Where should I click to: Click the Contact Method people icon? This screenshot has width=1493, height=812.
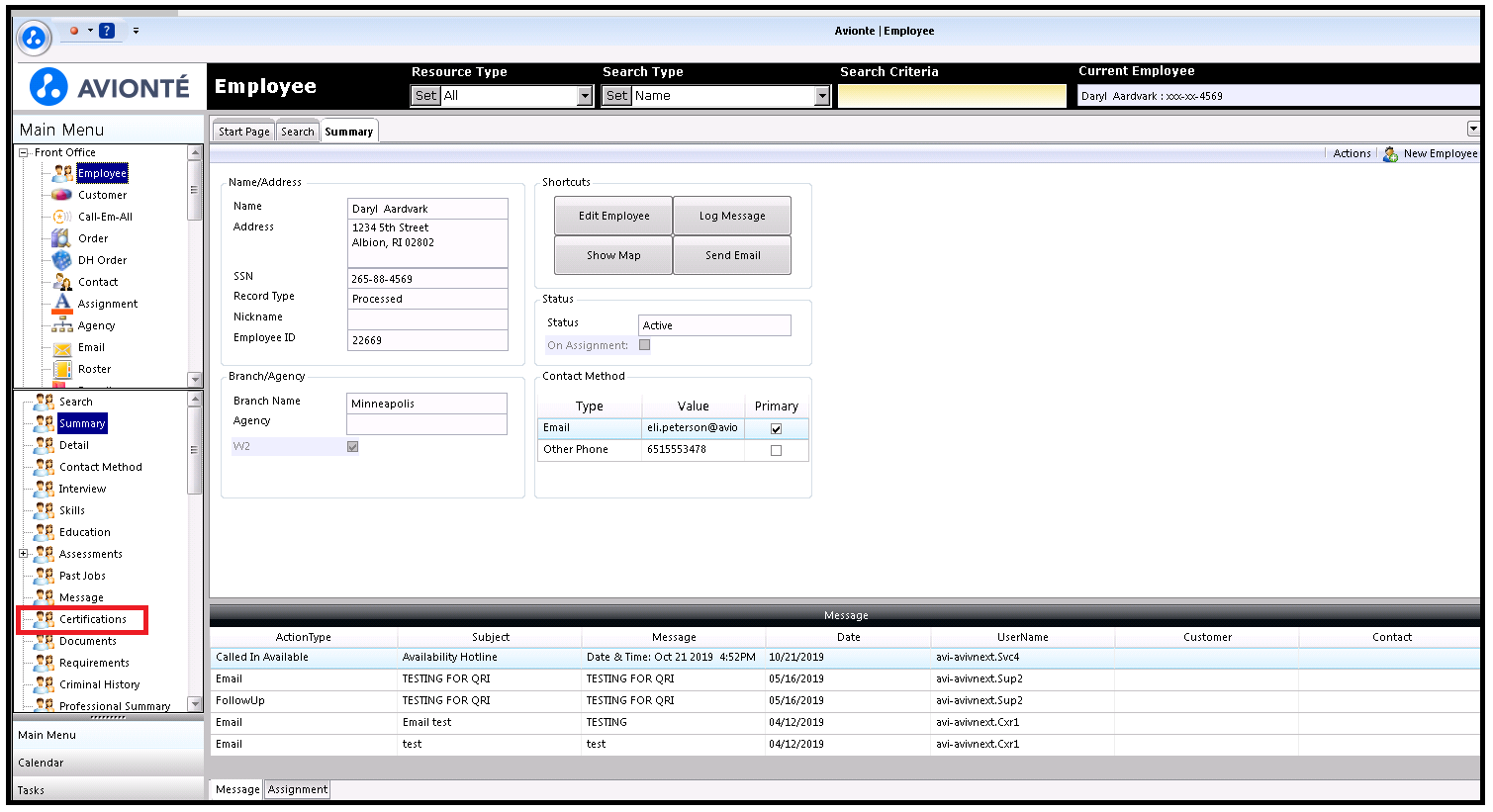coord(44,467)
